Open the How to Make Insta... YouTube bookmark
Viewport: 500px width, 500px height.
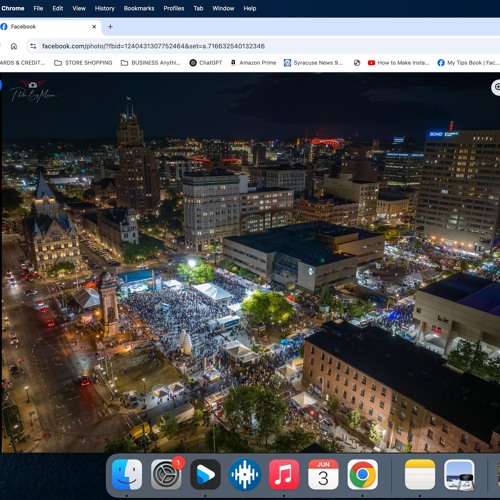click(x=398, y=63)
